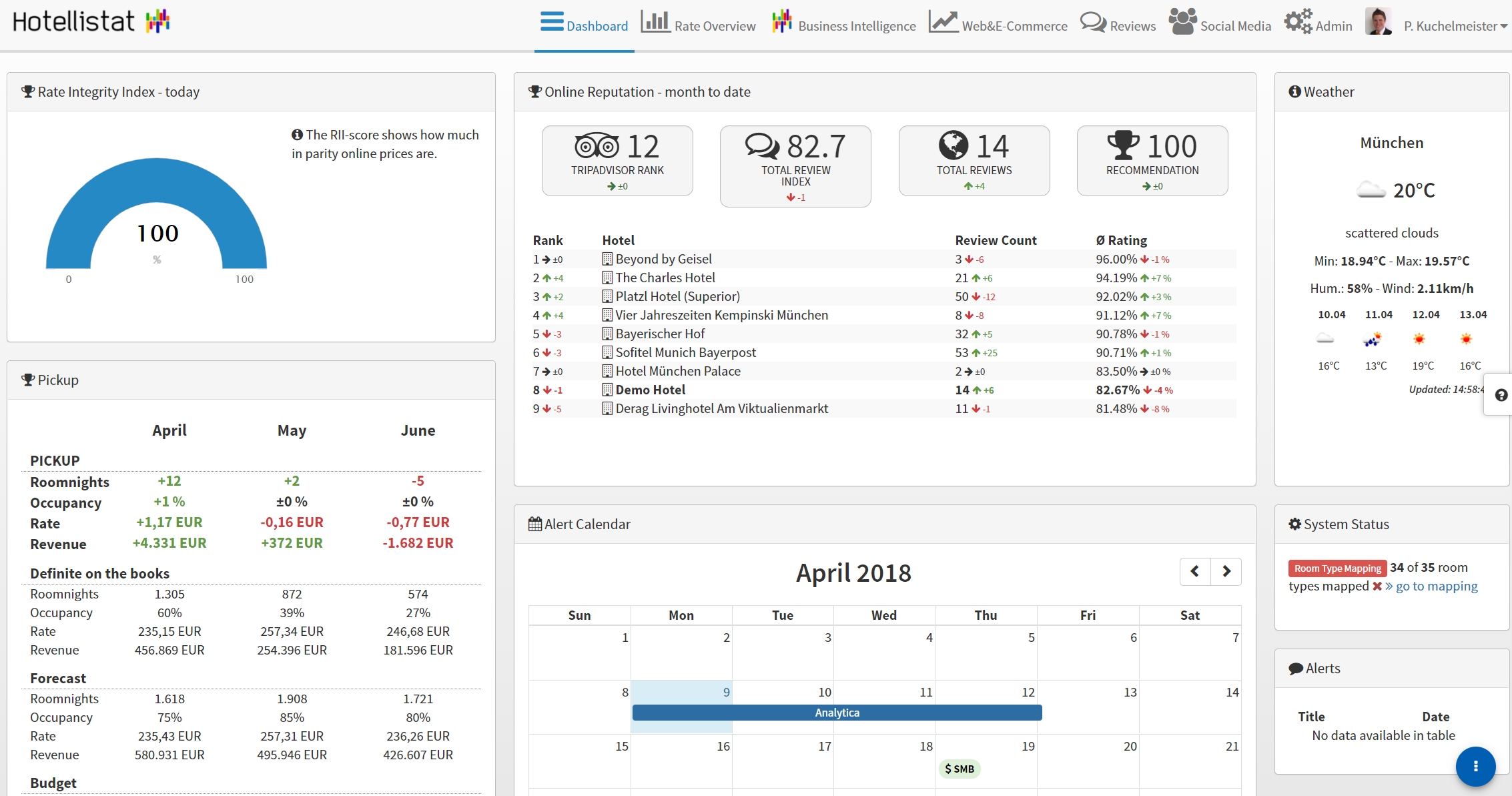Go to next month in calendar
Screen dimensions: 1512x796
pyautogui.click(x=1226, y=571)
